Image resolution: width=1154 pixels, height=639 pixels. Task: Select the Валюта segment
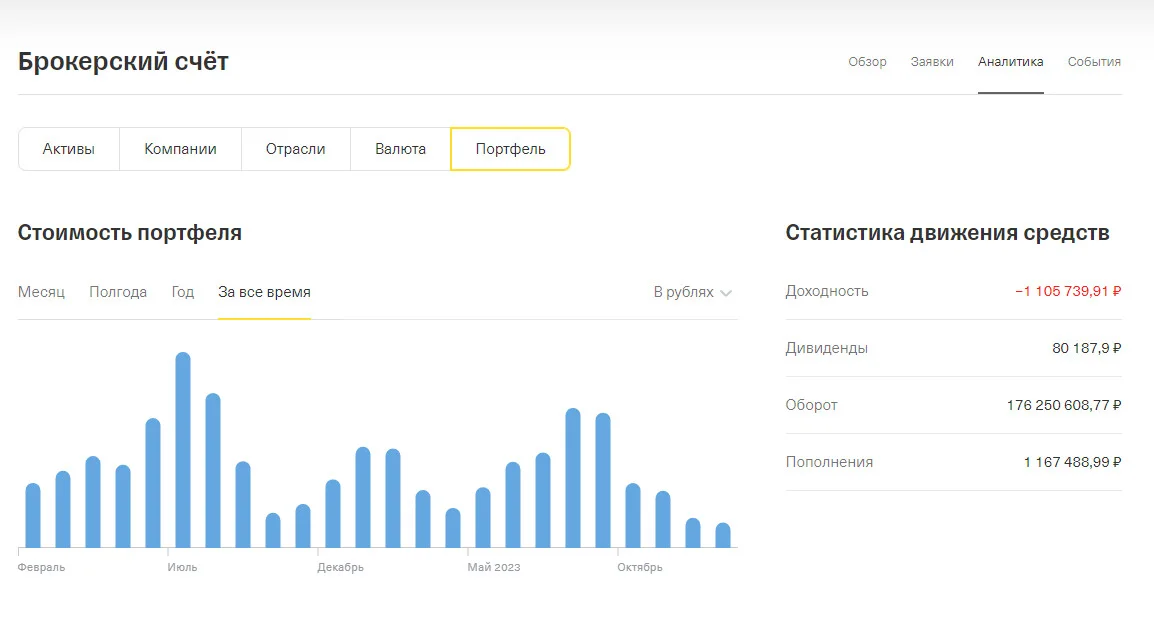400,149
